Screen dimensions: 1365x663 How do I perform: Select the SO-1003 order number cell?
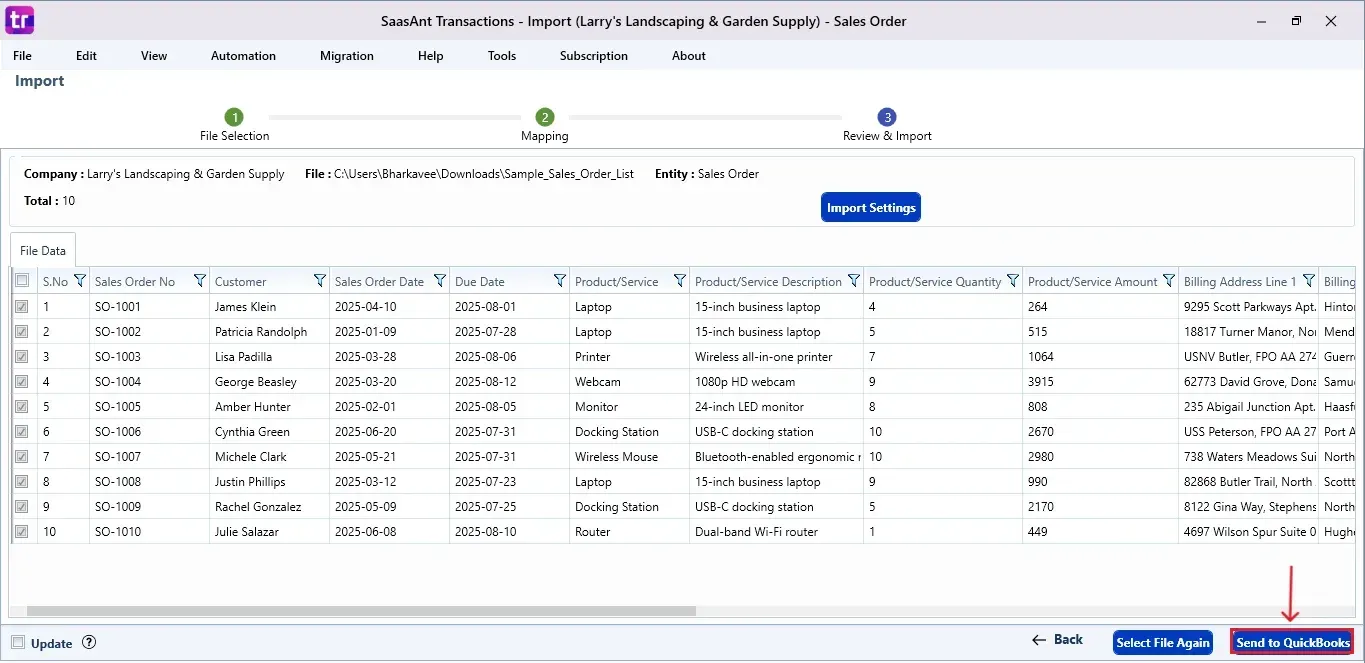click(x=149, y=357)
